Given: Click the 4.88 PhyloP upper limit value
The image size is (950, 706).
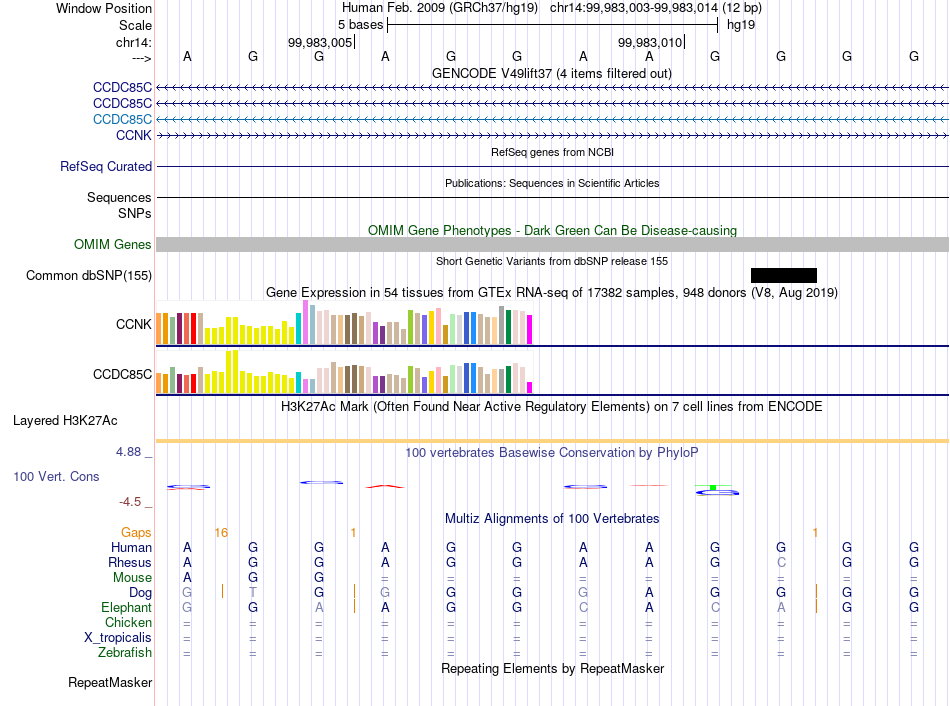Looking at the screenshot, I should [x=128, y=452].
